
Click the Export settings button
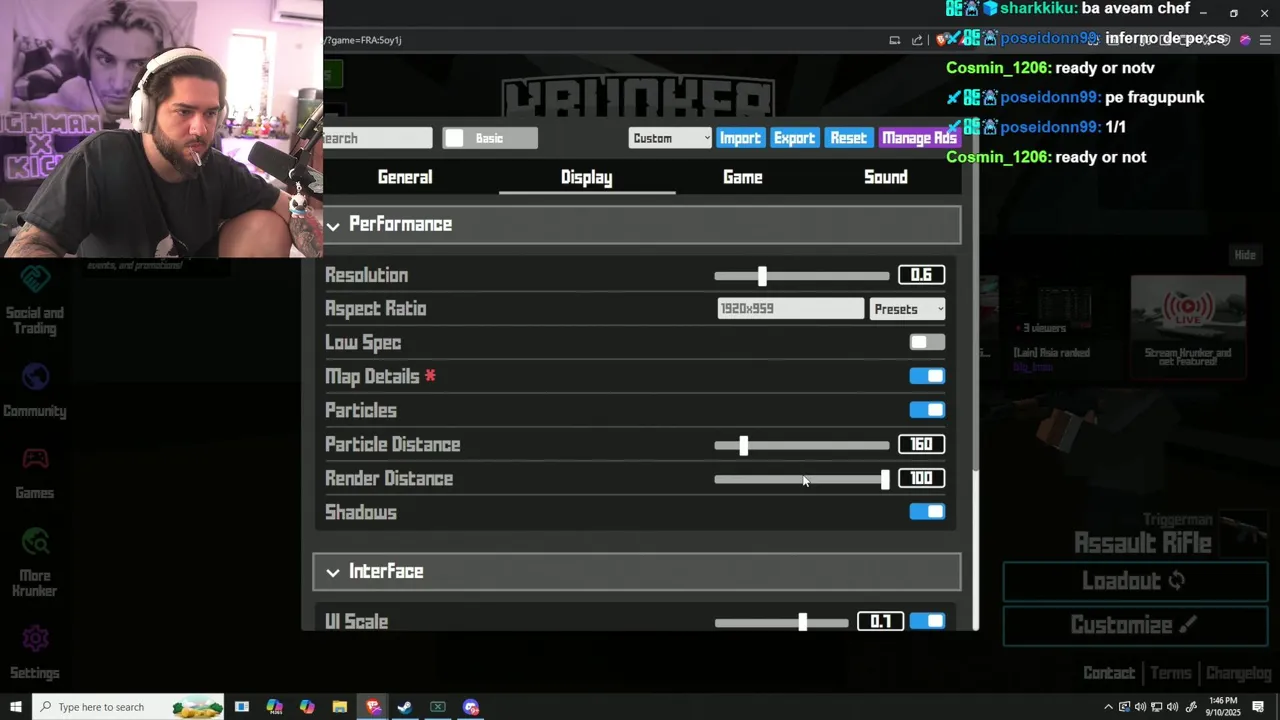(x=794, y=138)
